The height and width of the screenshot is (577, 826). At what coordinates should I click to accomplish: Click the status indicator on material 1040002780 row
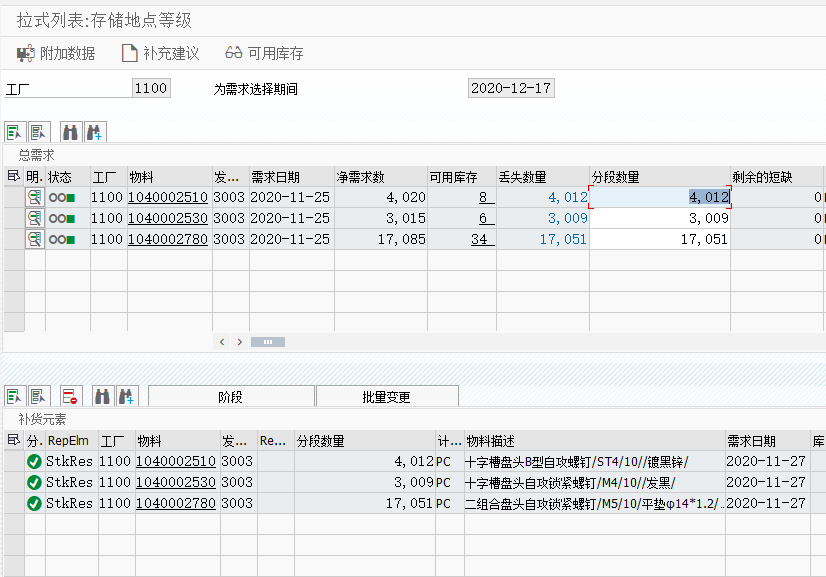(x=62, y=239)
